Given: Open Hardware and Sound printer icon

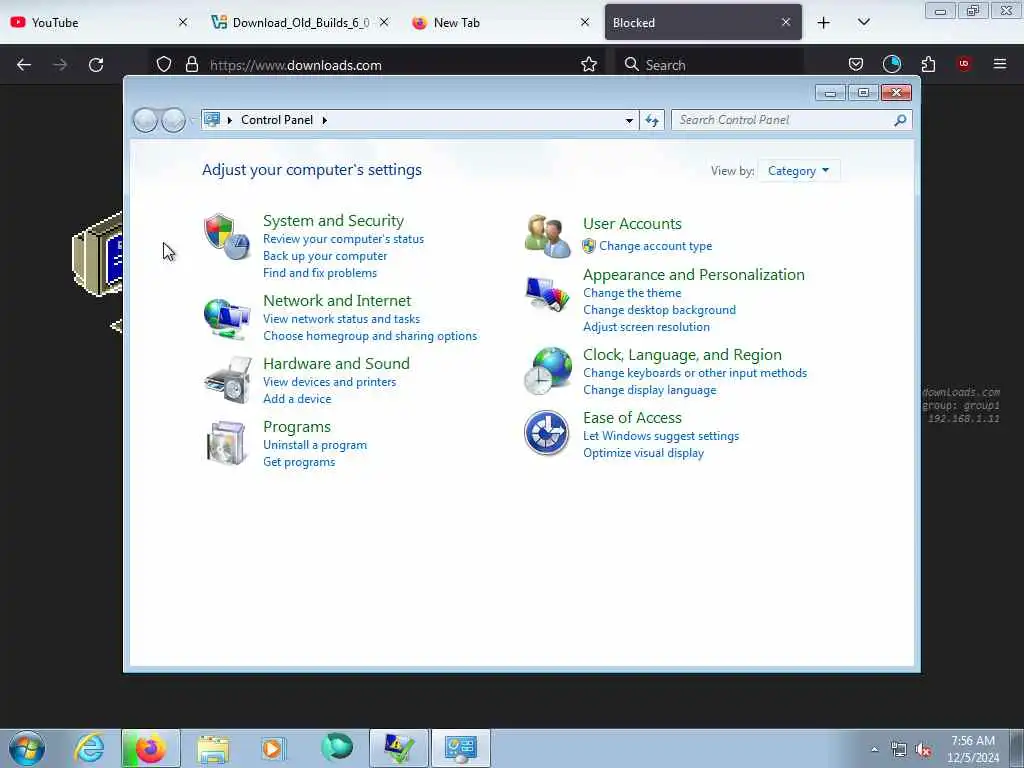Looking at the screenshot, I should point(228,380).
